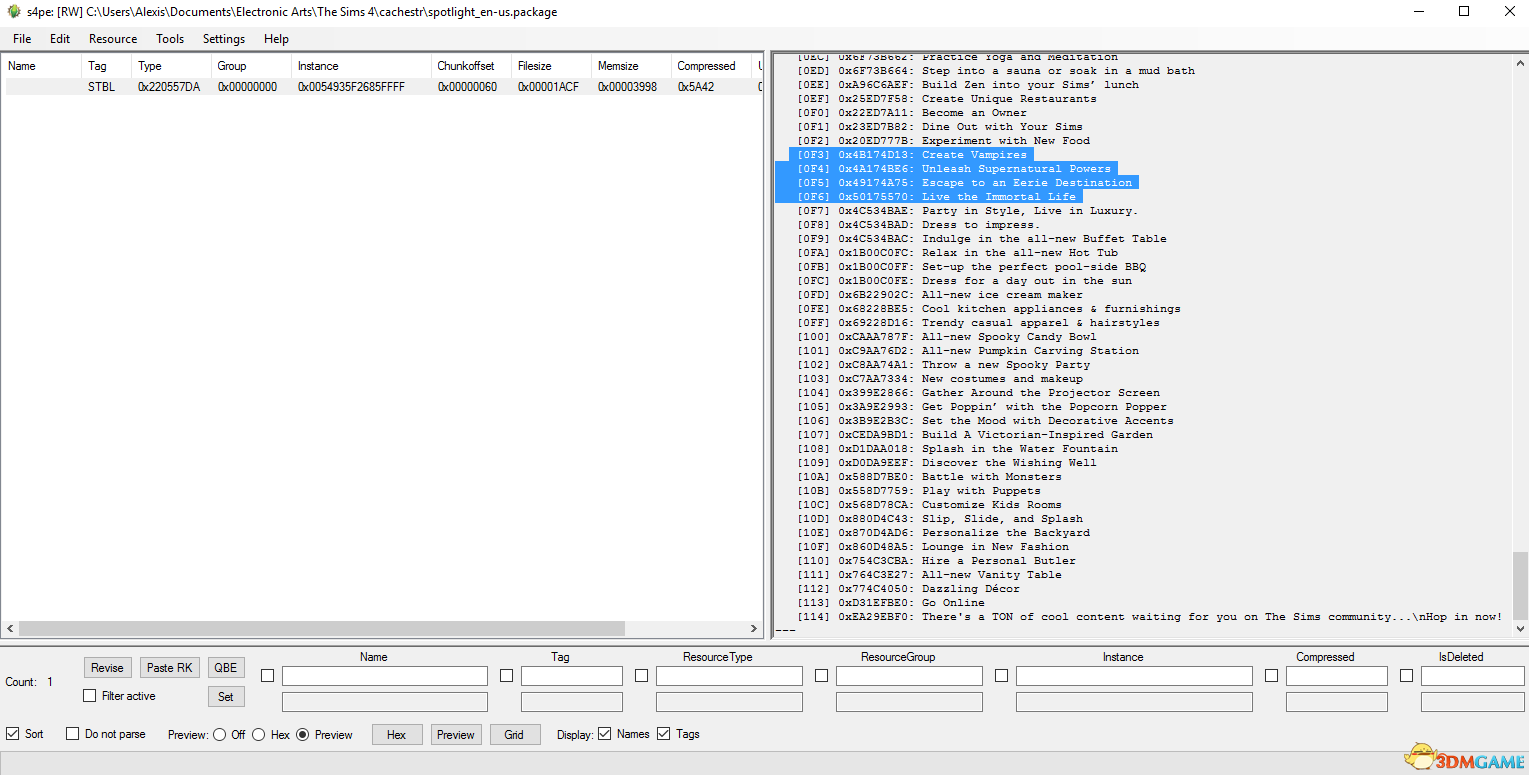This screenshot has height=775, width=1529.
Task: Toggle the Sort checkbox
Action: [12, 734]
